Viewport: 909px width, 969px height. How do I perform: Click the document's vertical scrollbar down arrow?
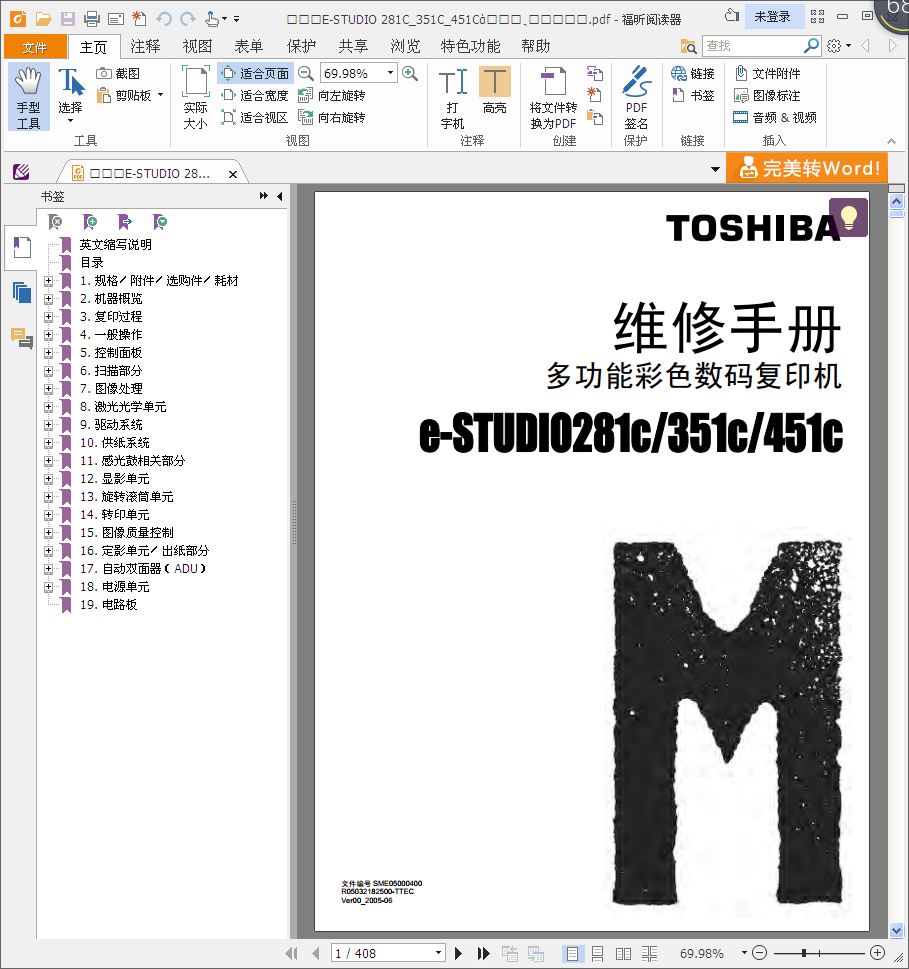click(x=896, y=929)
